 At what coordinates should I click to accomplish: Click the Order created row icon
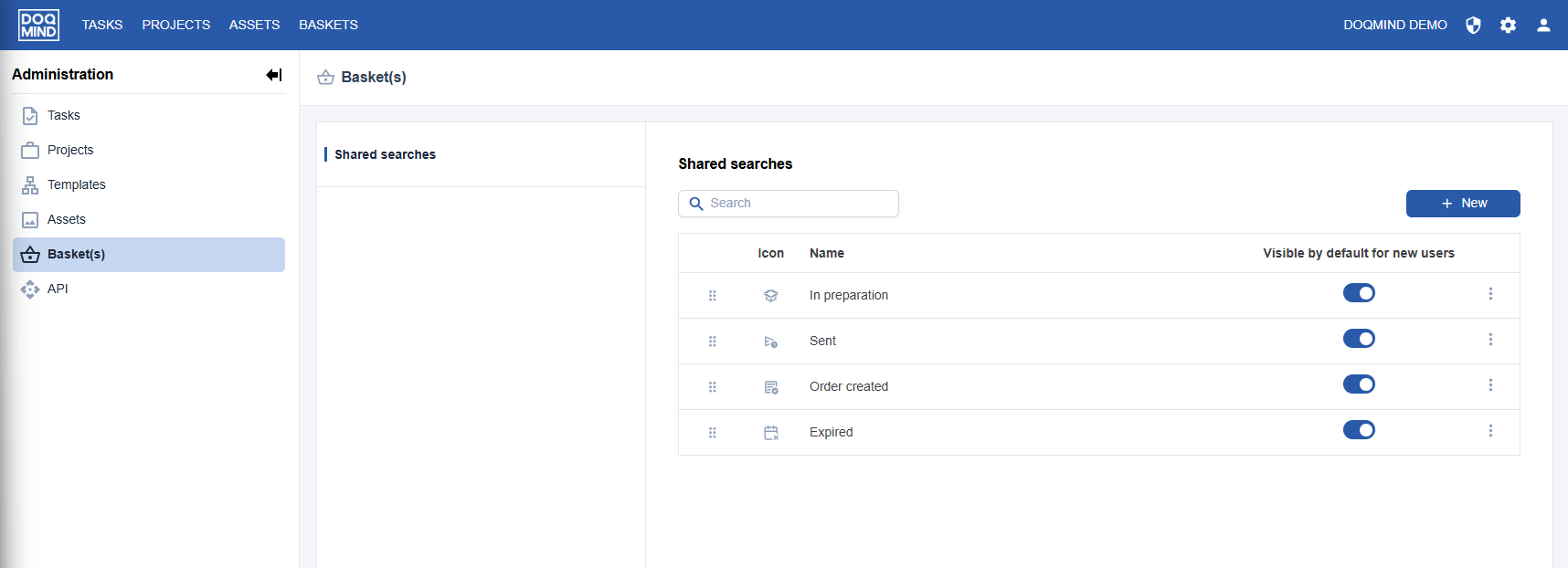[x=770, y=387]
